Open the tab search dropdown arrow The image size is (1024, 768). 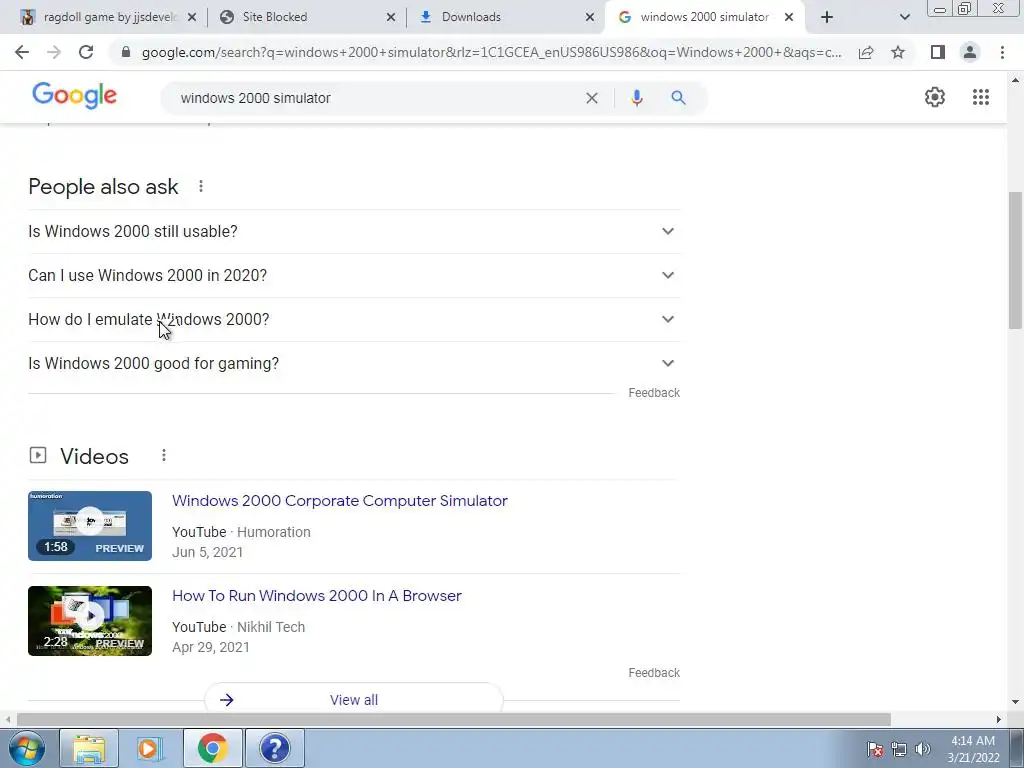(x=904, y=18)
